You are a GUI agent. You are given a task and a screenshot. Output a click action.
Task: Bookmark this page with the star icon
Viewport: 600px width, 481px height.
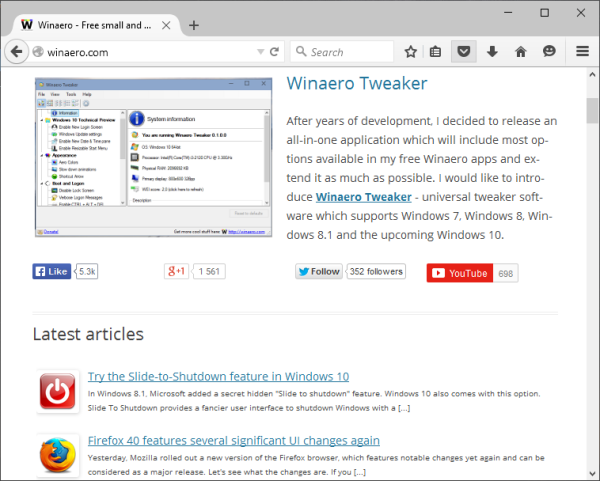[x=411, y=52]
